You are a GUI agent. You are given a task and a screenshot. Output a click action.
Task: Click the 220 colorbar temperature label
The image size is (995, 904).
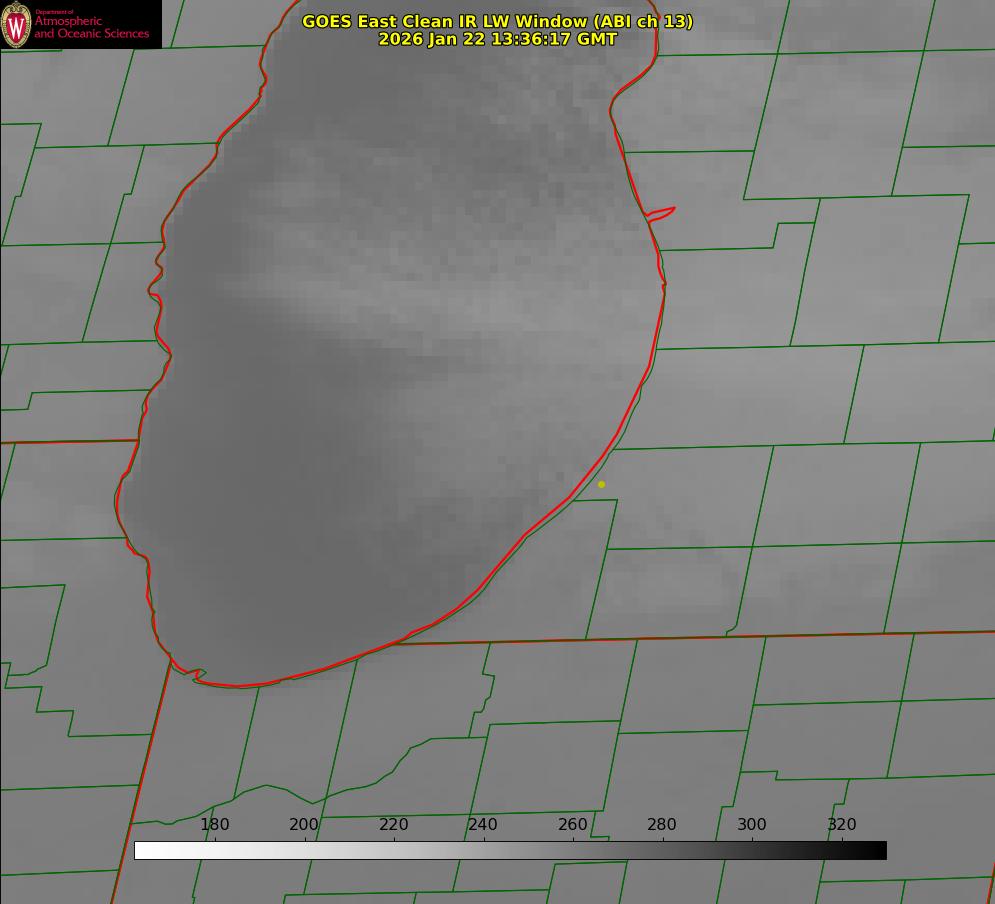[x=394, y=825]
